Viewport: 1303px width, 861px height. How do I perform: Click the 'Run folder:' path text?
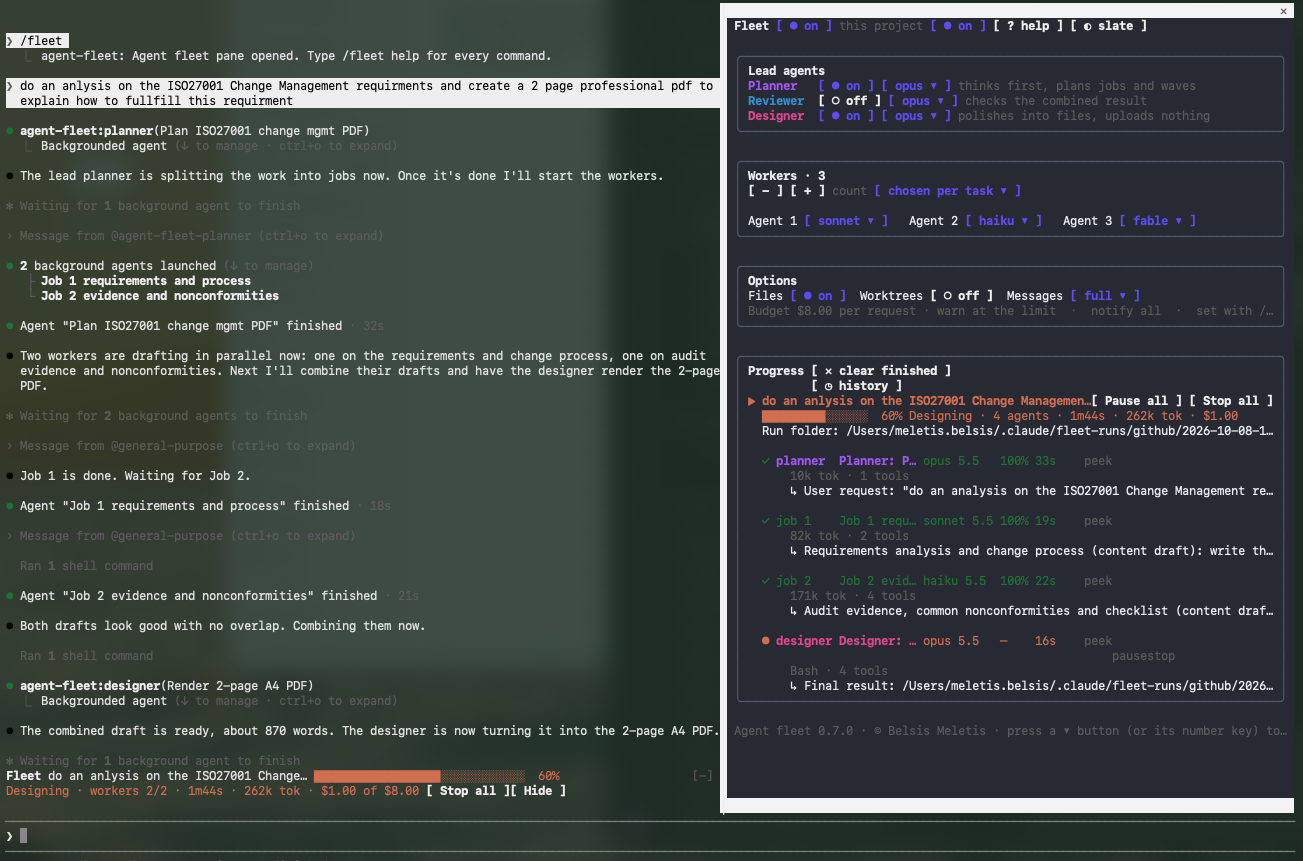coord(1017,431)
